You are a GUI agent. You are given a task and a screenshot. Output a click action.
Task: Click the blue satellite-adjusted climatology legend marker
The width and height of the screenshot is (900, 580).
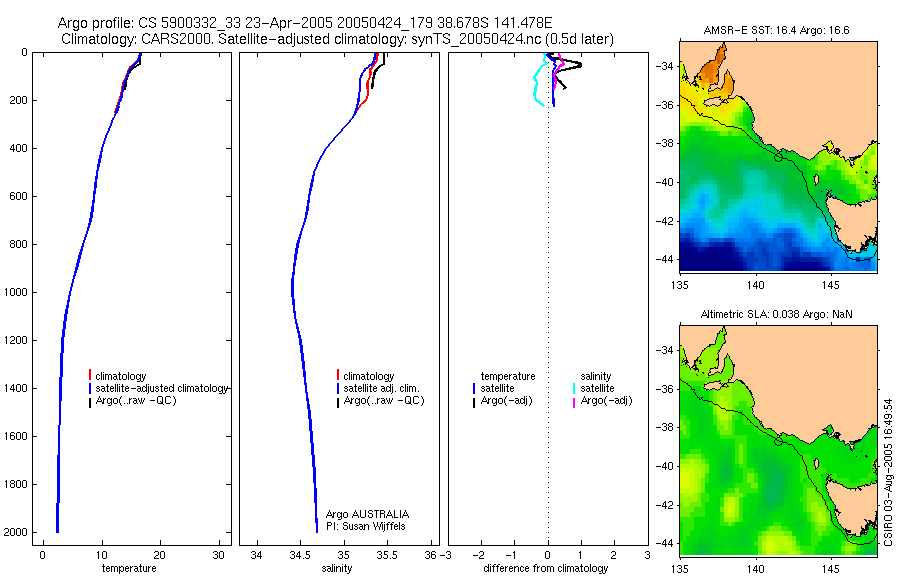click(90, 388)
